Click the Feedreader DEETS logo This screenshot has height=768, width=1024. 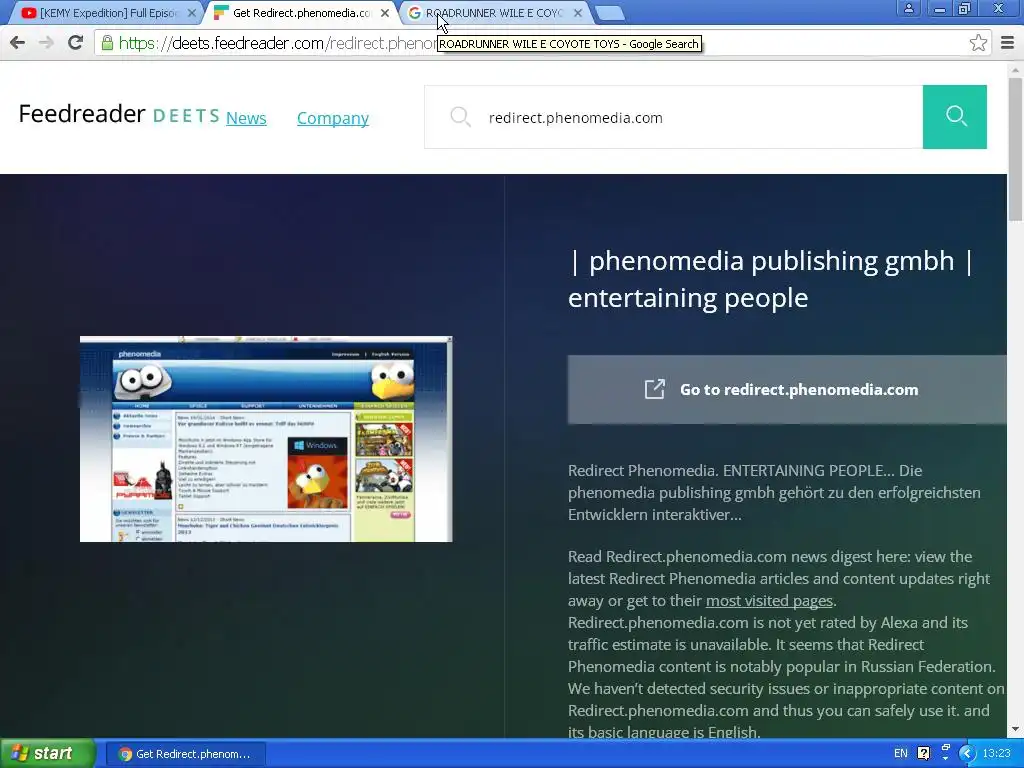pyautogui.click(x=119, y=114)
